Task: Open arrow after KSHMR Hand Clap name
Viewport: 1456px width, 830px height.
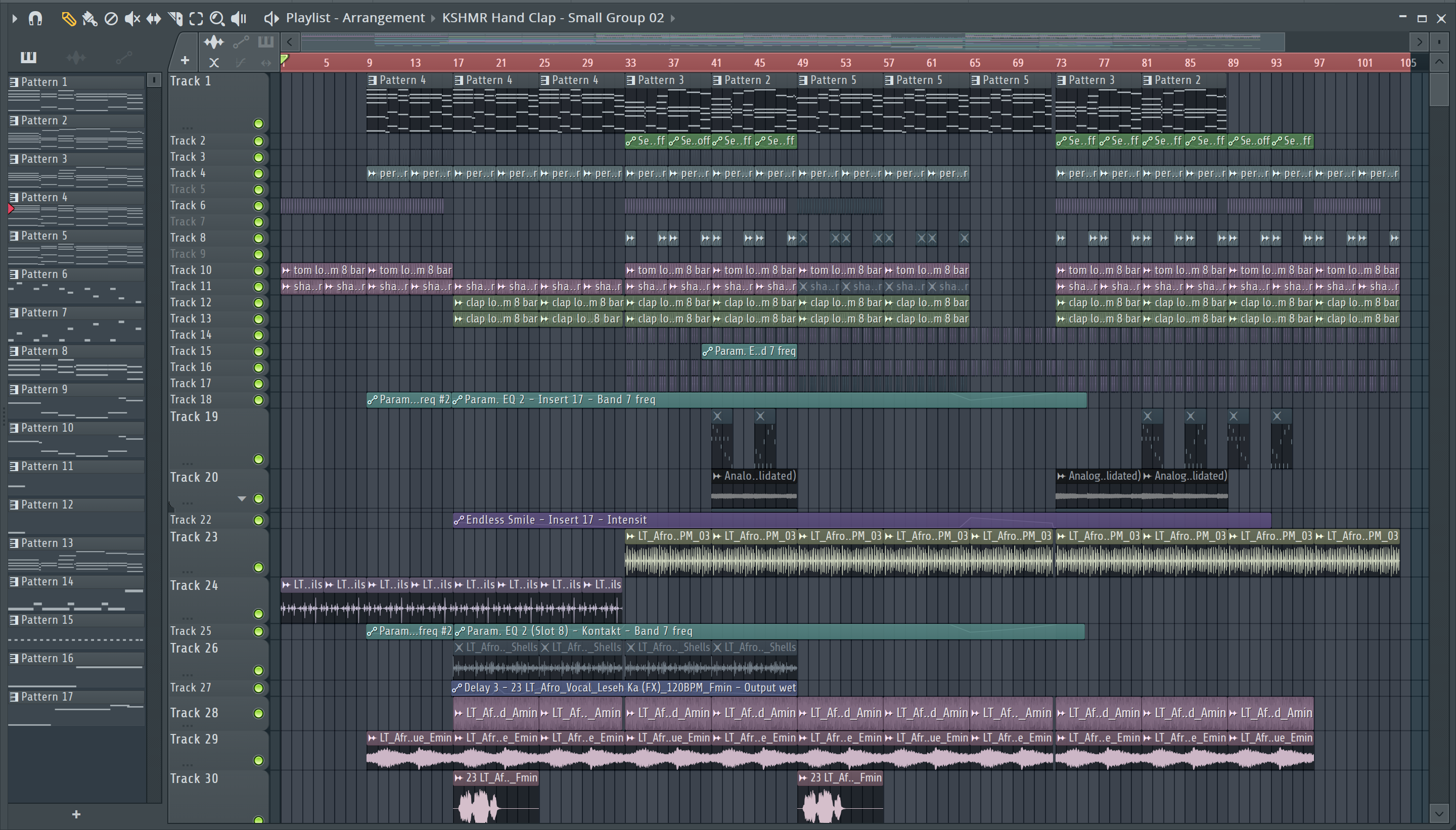Action: [x=673, y=19]
